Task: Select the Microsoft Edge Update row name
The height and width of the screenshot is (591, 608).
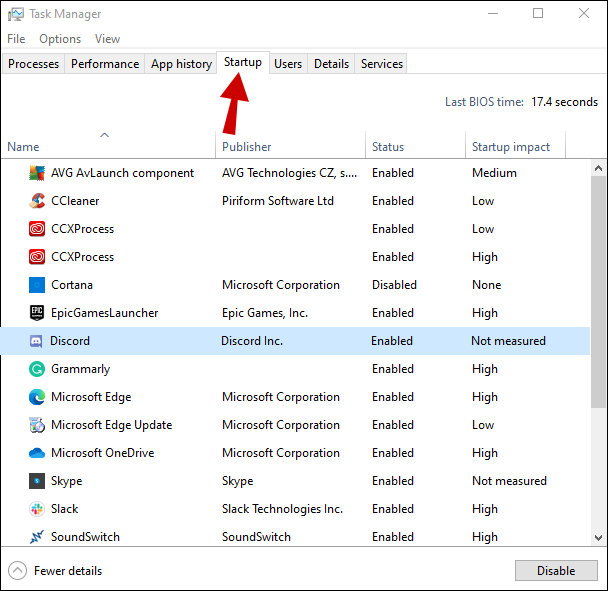Action: pos(111,425)
